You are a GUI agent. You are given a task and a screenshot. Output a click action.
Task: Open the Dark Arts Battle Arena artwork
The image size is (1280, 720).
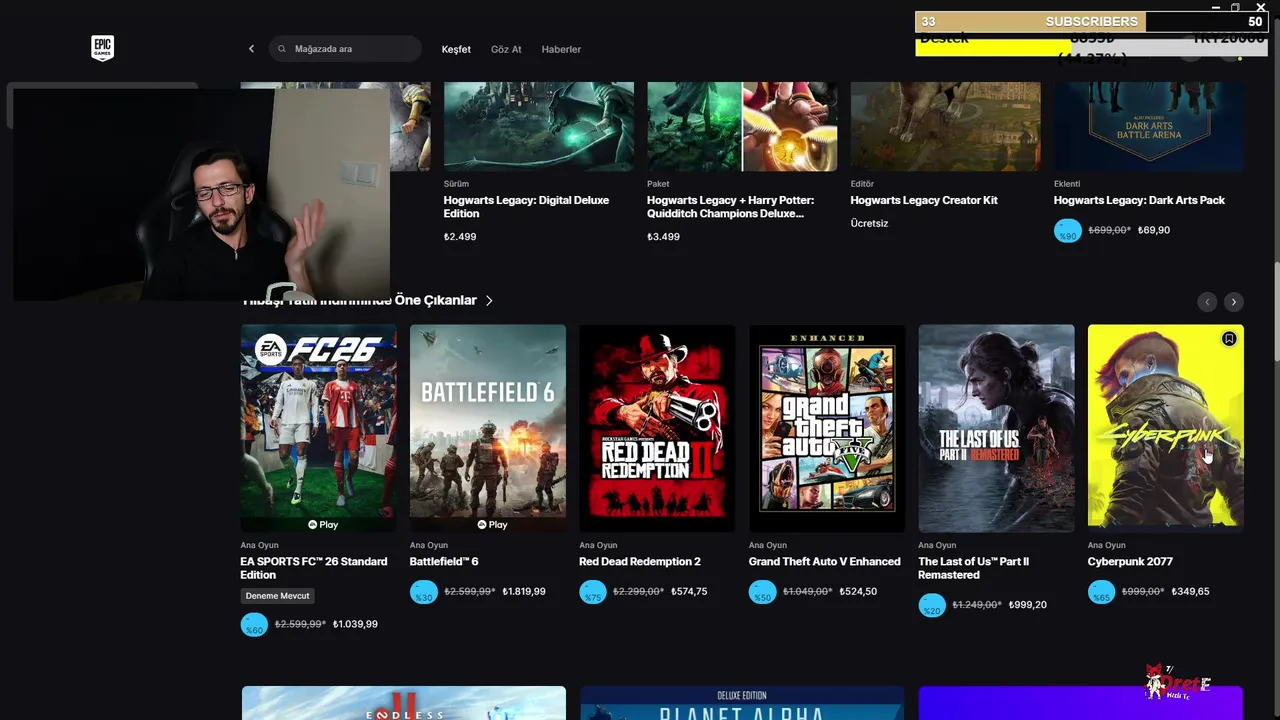(1149, 126)
